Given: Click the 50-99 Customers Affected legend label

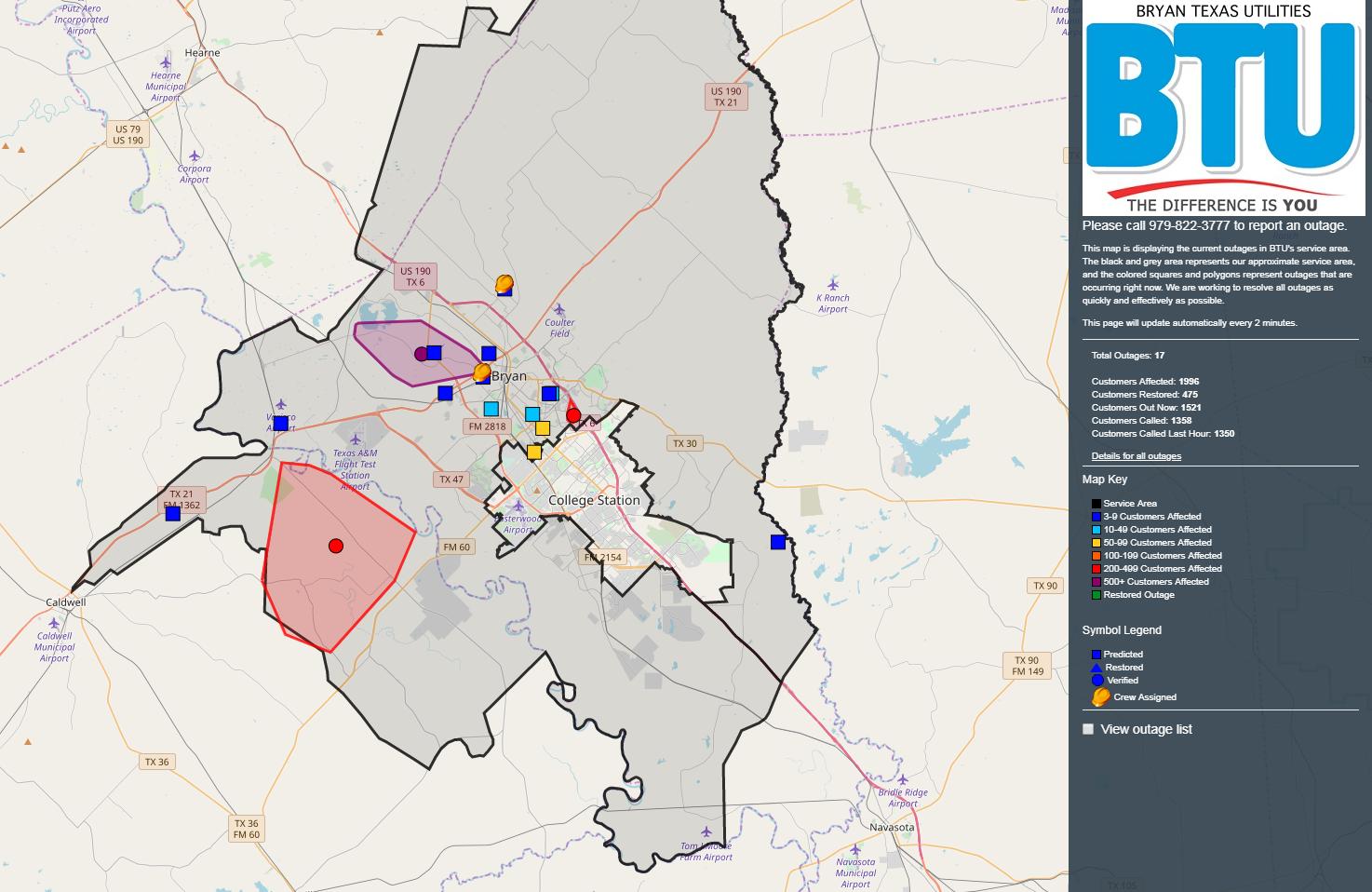Looking at the screenshot, I should (1158, 543).
